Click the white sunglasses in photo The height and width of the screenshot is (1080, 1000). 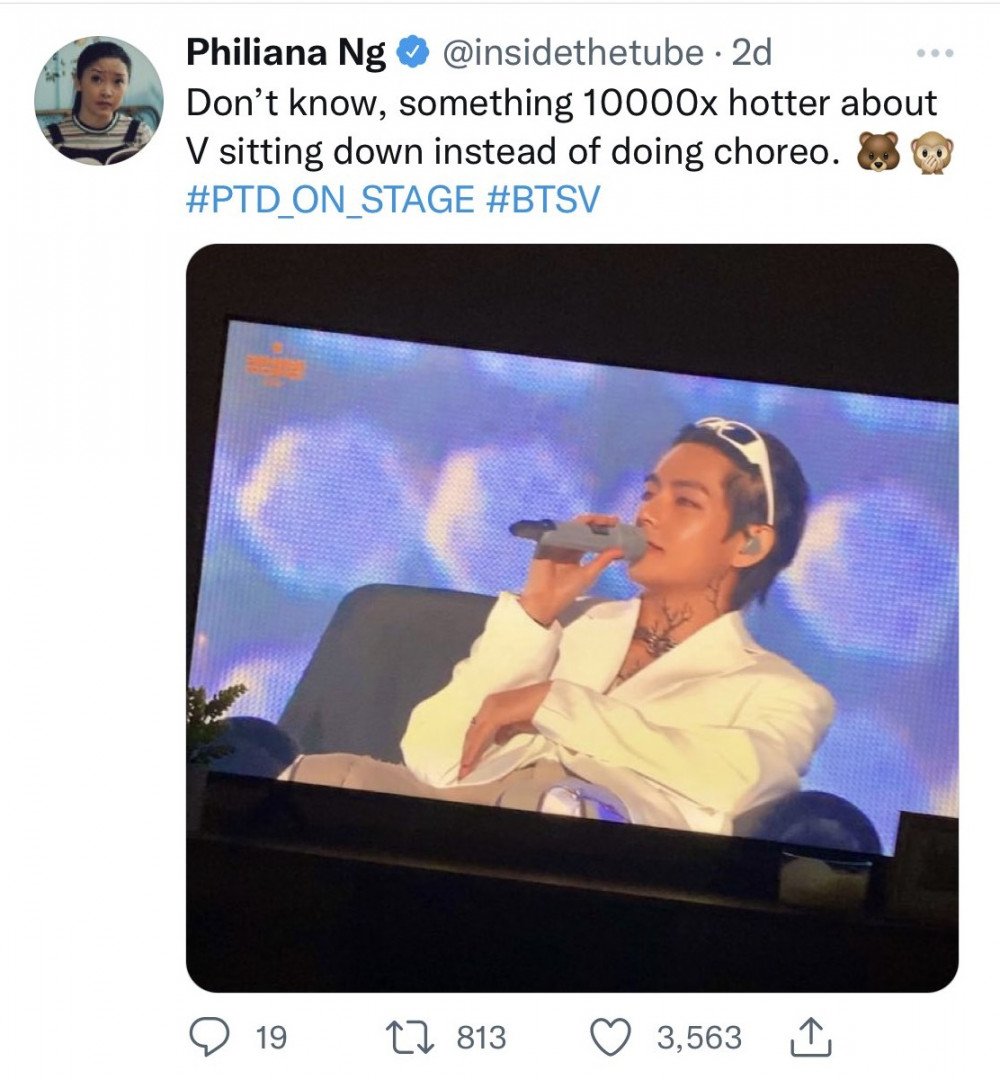click(738, 455)
